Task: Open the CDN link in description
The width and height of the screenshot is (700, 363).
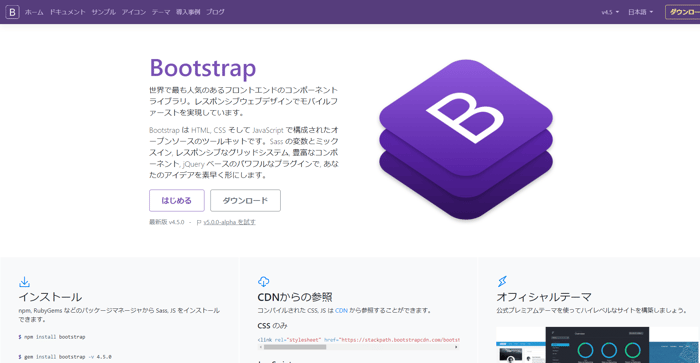Action: (x=341, y=310)
